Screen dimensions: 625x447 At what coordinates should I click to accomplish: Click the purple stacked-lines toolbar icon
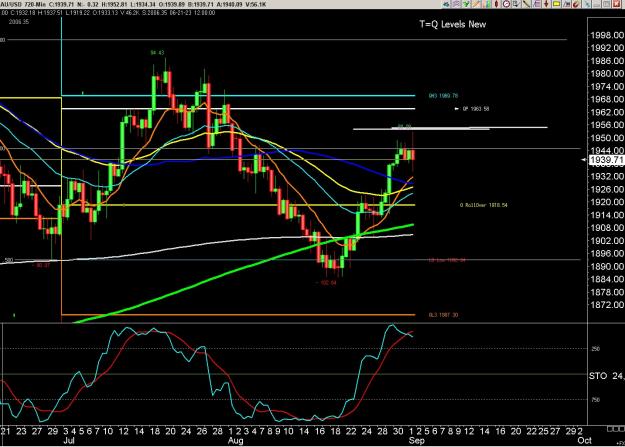point(456,4)
